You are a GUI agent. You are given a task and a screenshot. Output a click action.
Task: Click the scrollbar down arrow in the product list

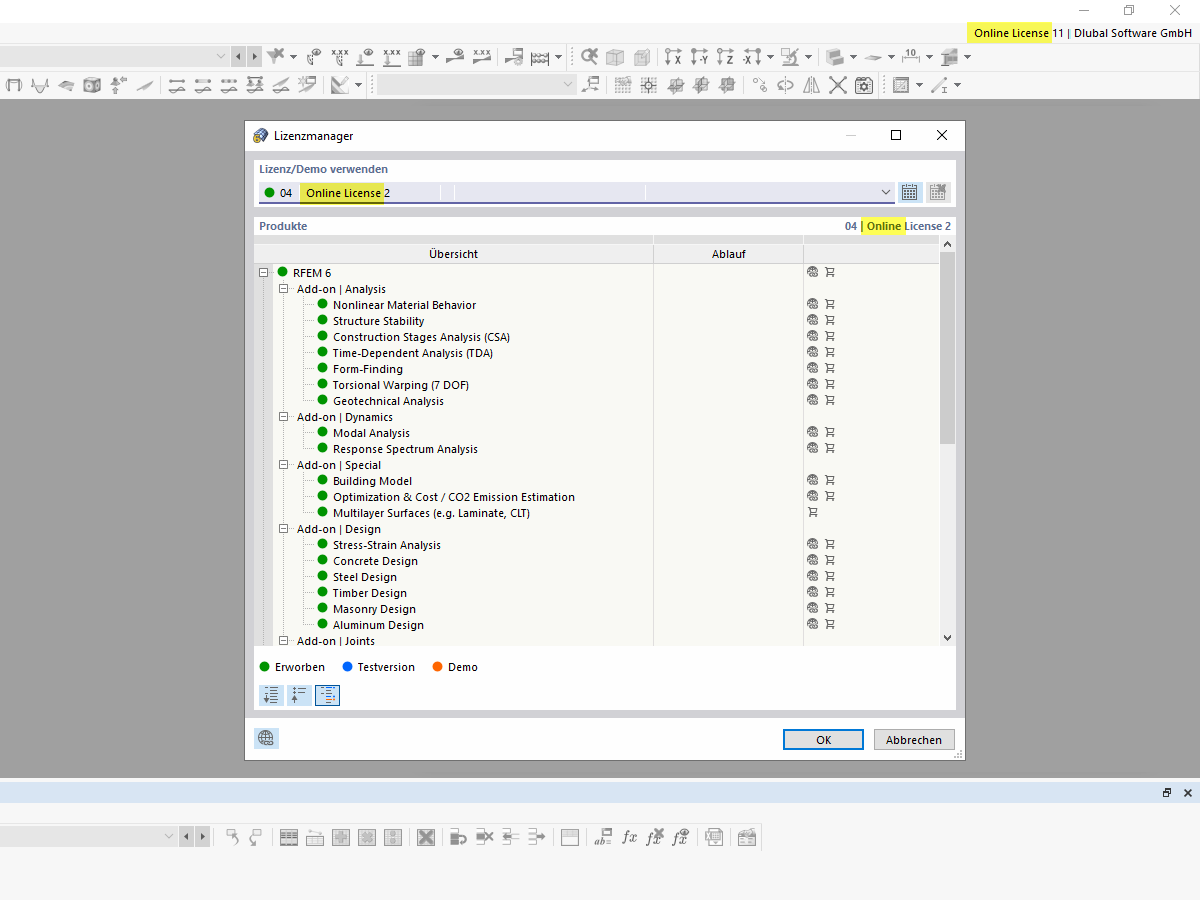tap(947, 637)
